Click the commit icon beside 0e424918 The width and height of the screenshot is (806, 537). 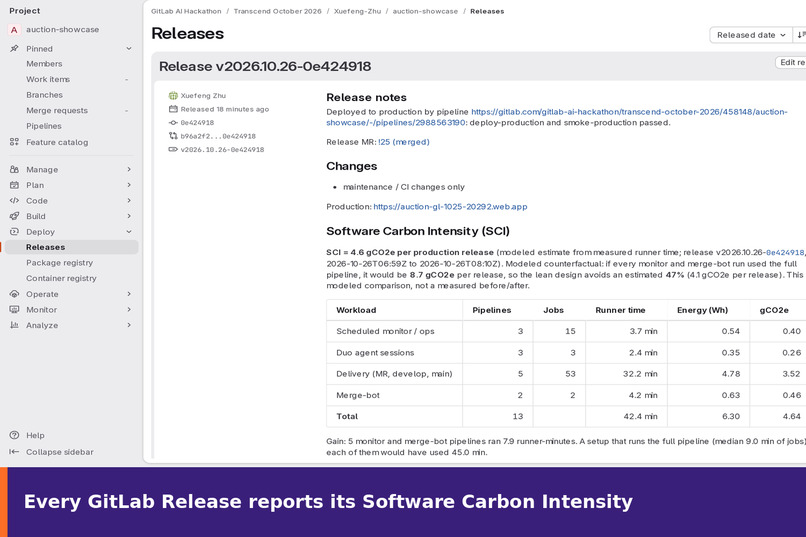(173, 123)
